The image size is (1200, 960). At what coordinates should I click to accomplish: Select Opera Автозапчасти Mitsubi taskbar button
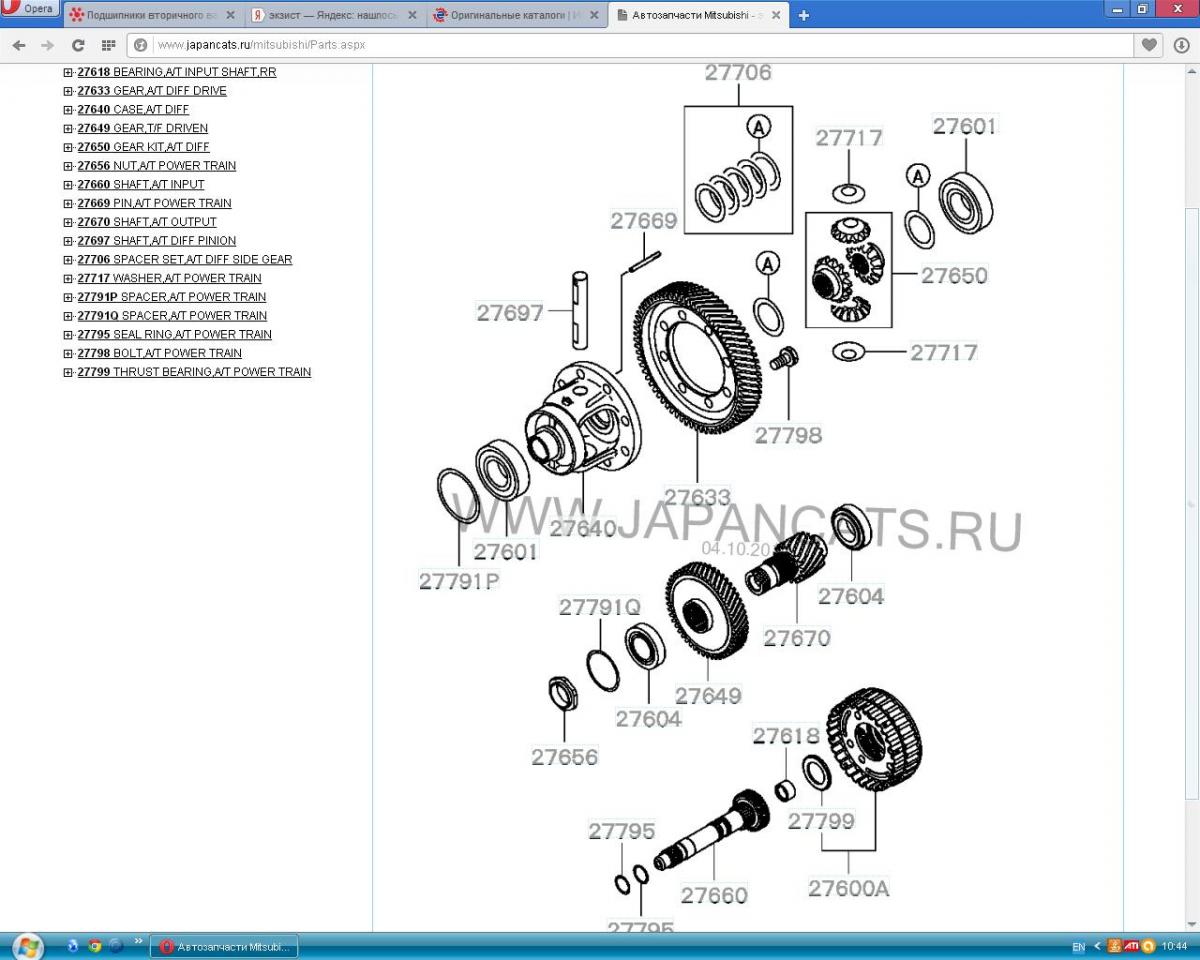pos(223,946)
